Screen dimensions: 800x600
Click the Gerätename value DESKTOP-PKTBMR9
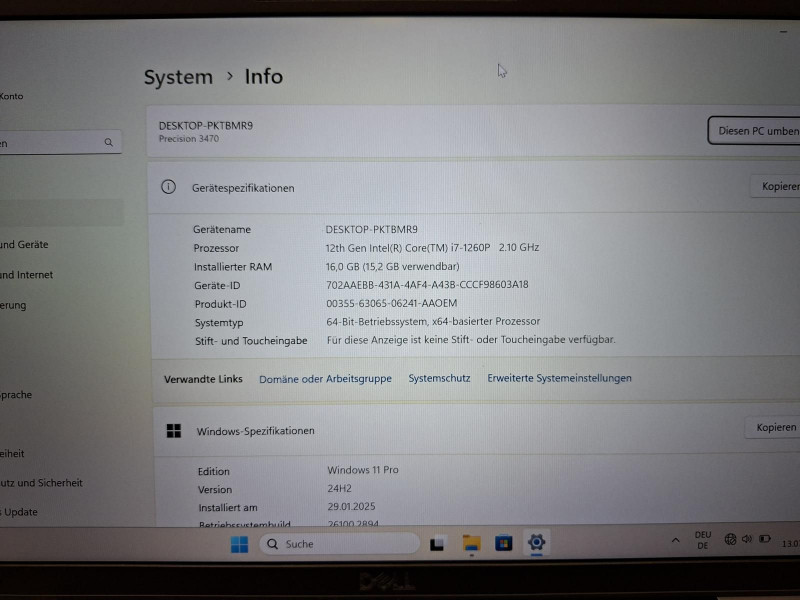pos(371,229)
